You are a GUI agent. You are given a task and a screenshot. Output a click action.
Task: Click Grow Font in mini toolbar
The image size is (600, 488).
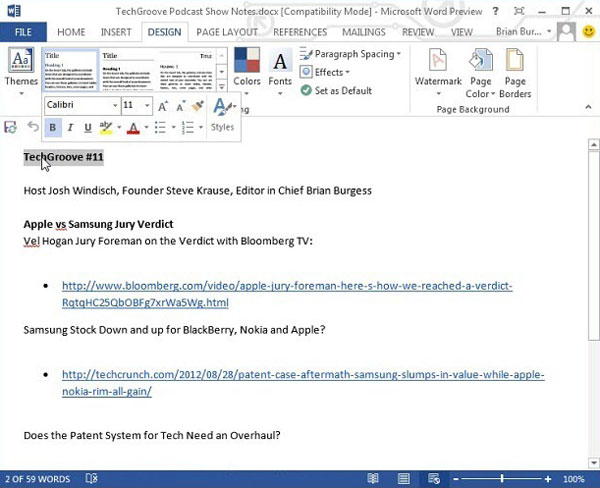pyautogui.click(x=163, y=106)
